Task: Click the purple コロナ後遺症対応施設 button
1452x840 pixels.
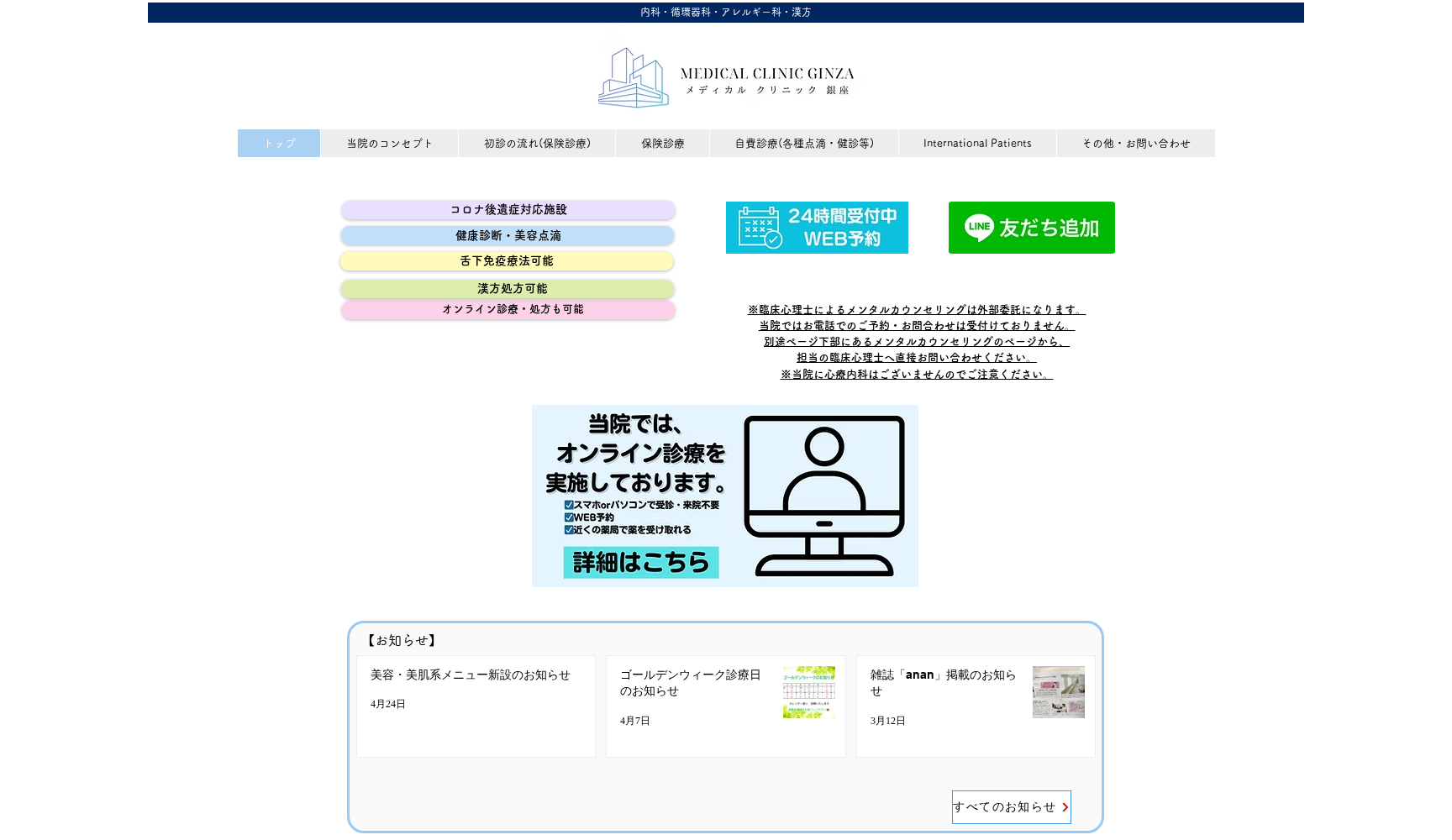Action: (x=508, y=210)
